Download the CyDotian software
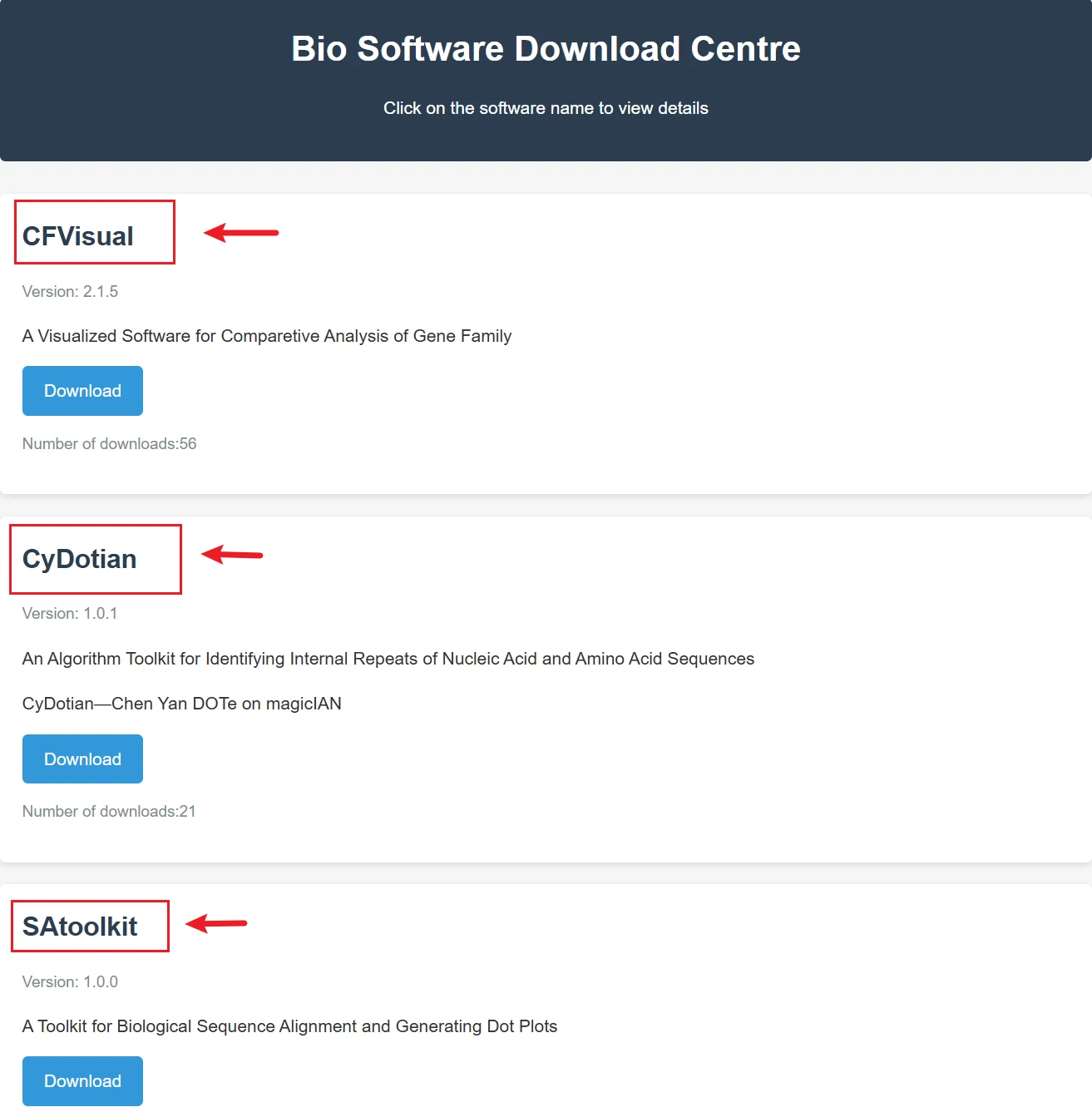1092x1107 pixels. click(x=82, y=759)
